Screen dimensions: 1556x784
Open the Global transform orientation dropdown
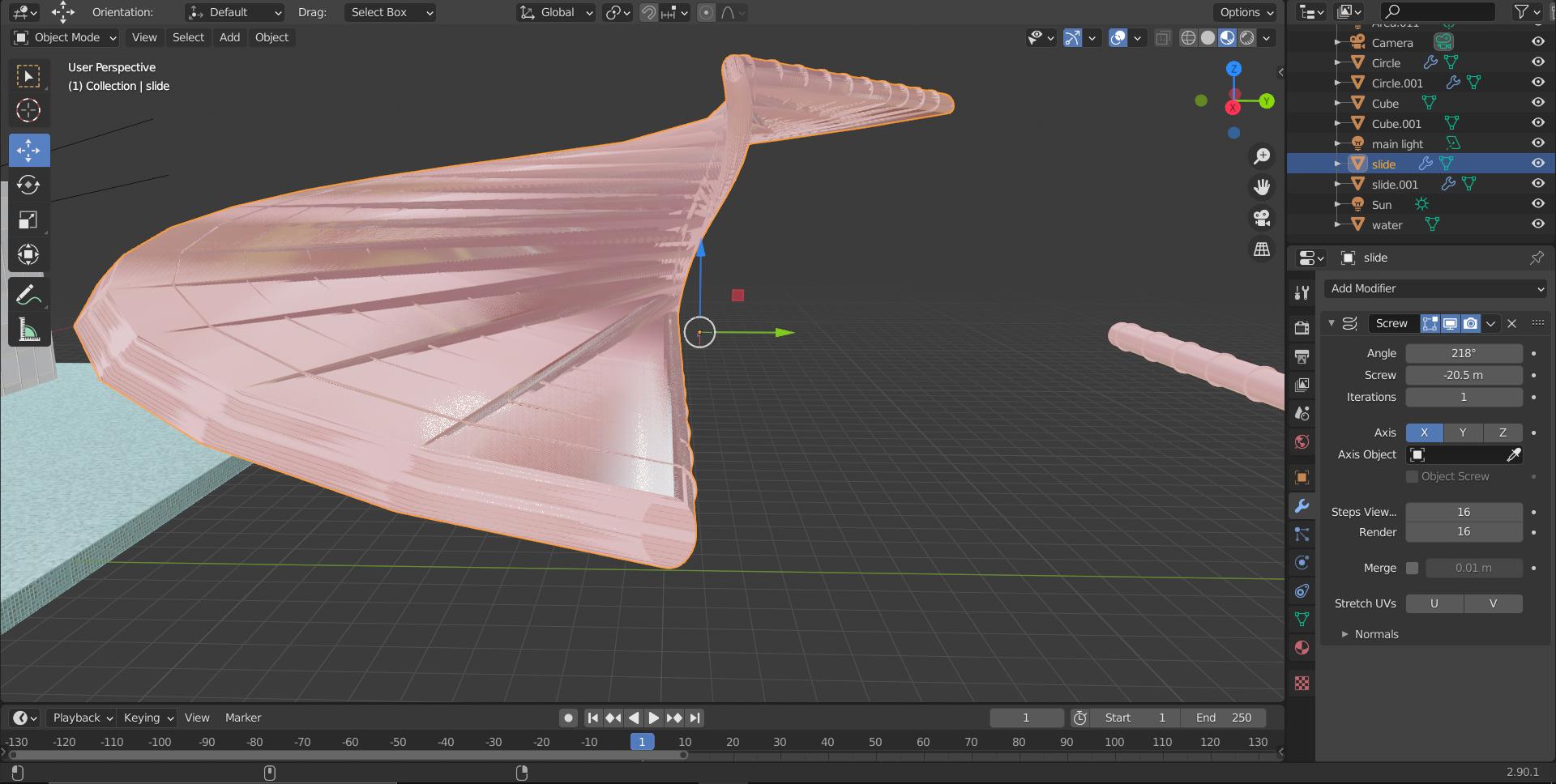[x=556, y=12]
